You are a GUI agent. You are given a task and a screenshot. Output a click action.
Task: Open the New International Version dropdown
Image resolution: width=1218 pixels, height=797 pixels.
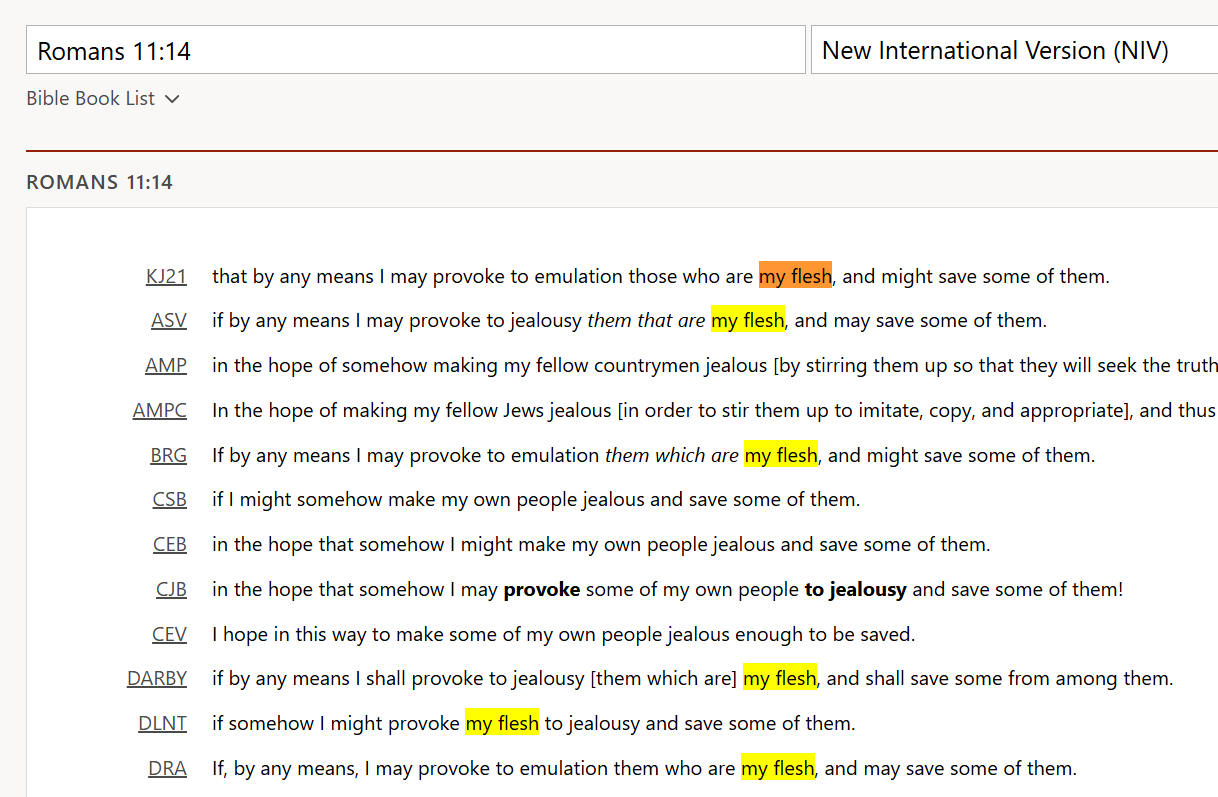point(1014,50)
